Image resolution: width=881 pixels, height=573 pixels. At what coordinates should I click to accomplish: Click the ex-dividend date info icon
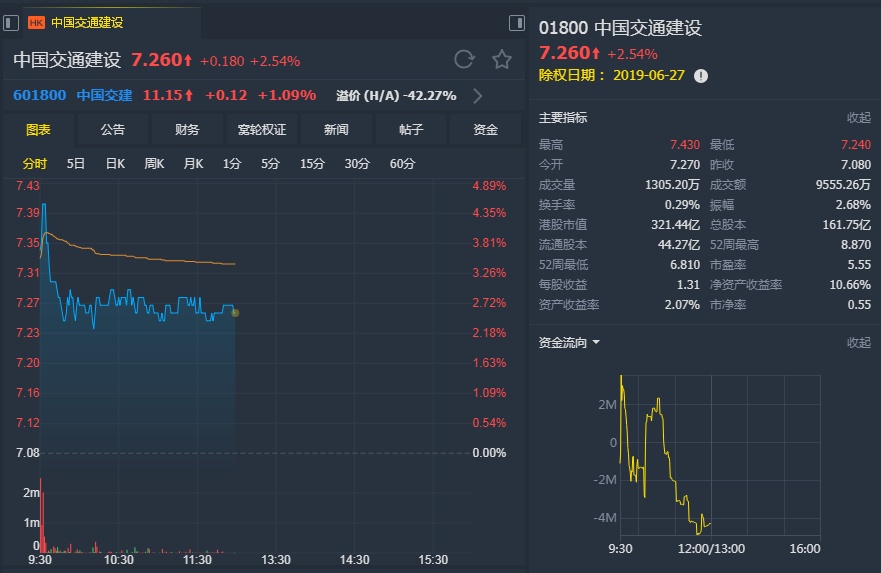pos(701,76)
